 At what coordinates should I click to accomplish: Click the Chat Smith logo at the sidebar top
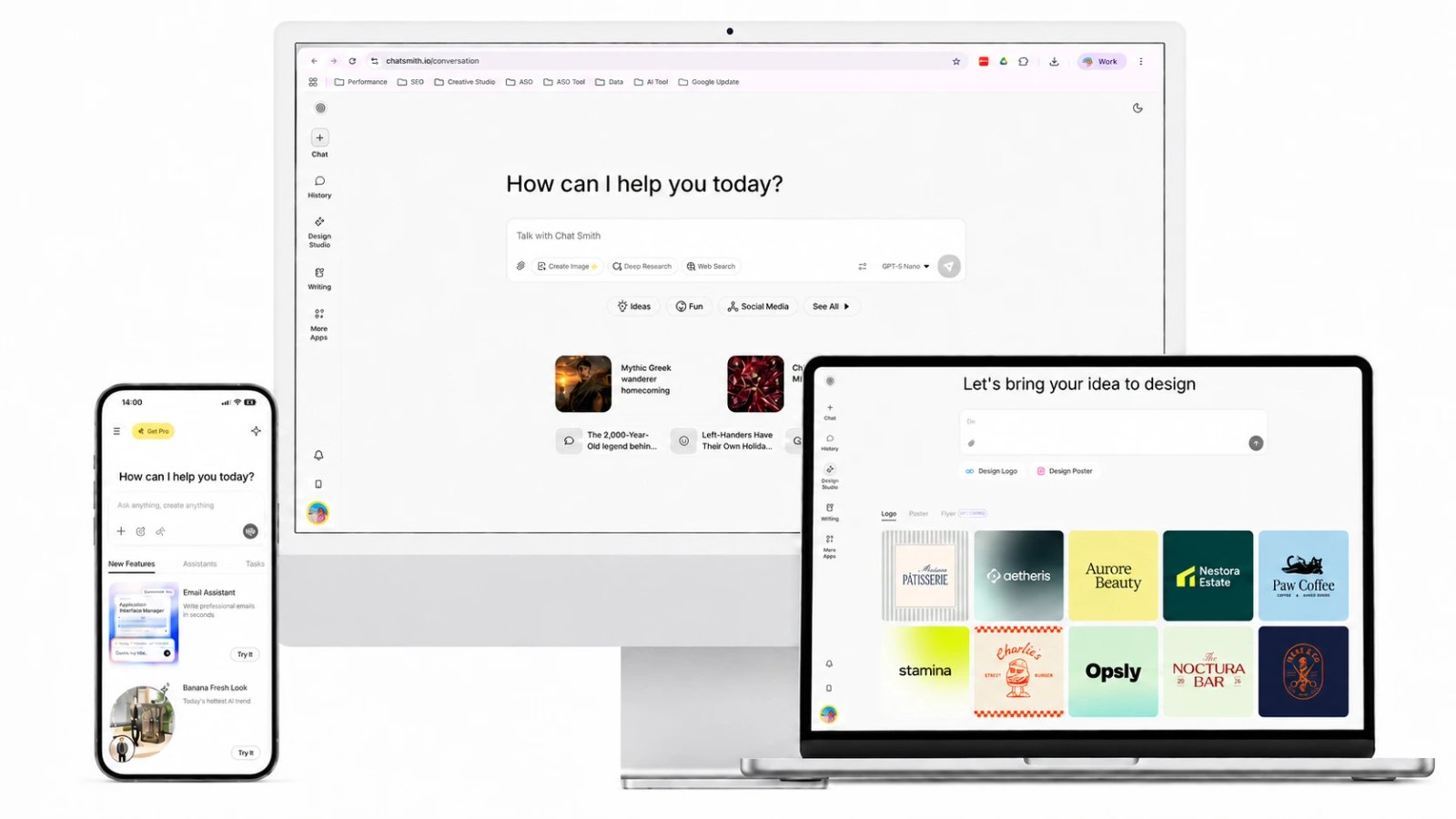320,108
